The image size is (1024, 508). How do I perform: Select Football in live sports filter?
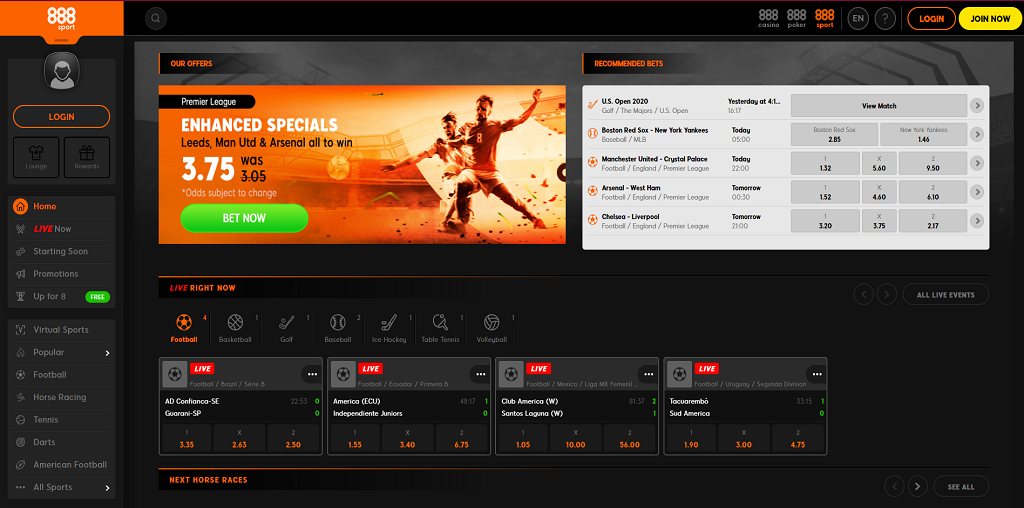(184, 328)
